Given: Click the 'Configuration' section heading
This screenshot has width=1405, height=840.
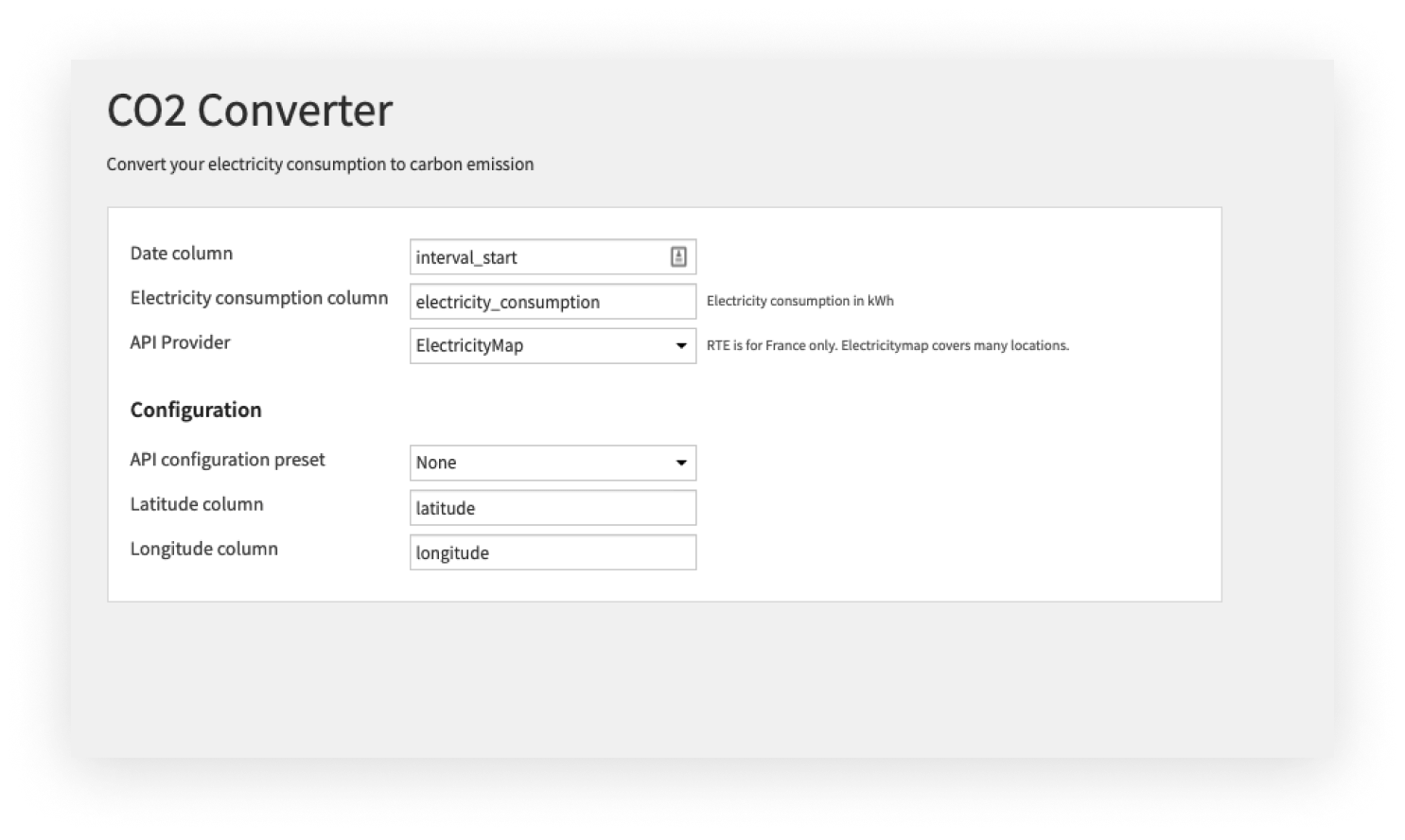Looking at the screenshot, I should coord(196,410).
